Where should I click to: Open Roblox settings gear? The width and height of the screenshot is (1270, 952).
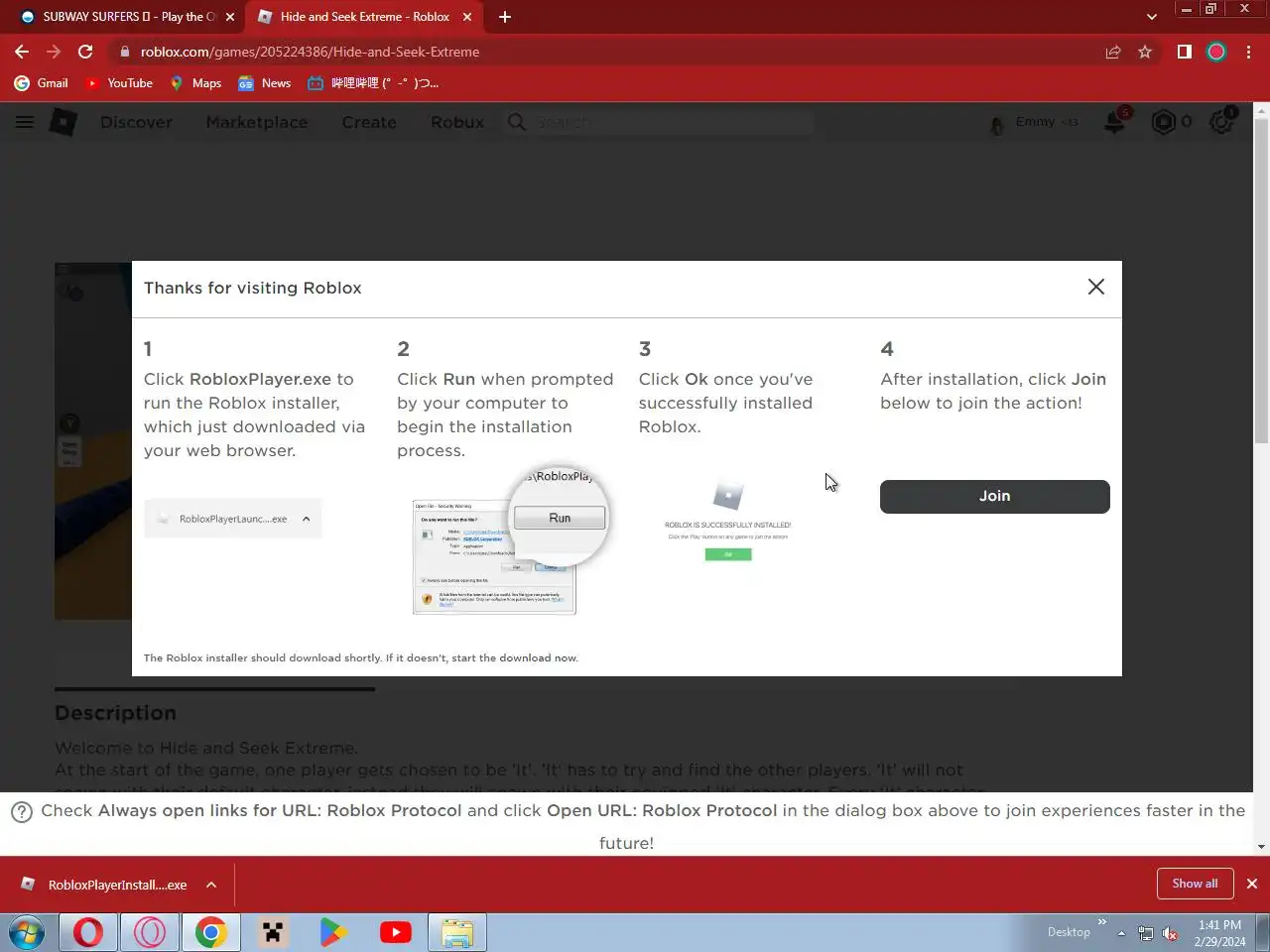pos(1221,122)
